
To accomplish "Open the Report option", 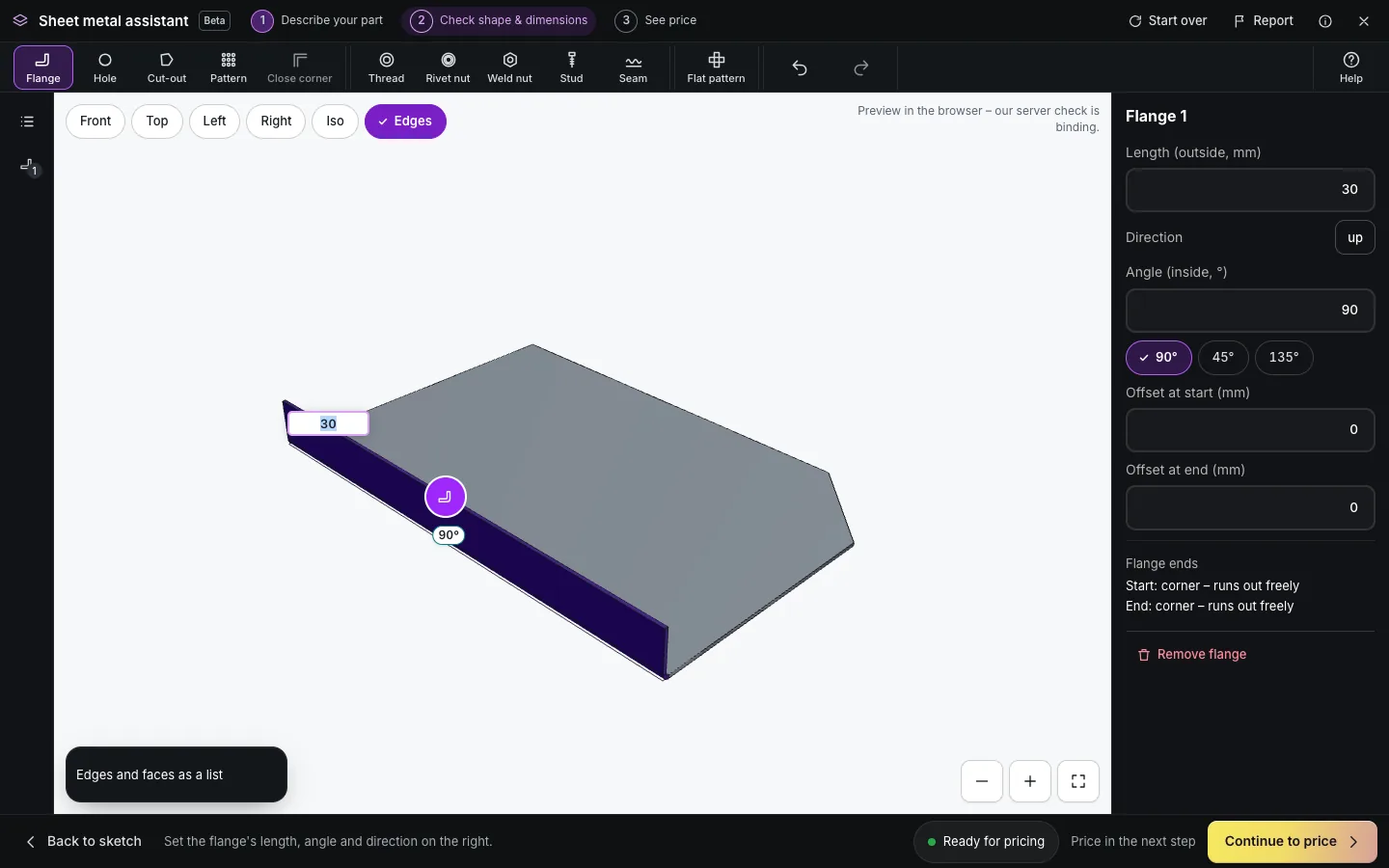I will 1264,20.
